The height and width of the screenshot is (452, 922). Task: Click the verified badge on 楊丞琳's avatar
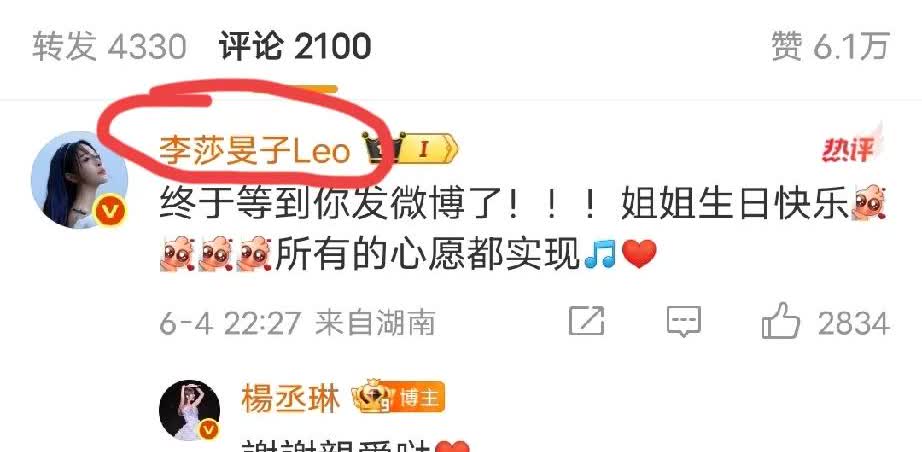[x=208, y=431]
